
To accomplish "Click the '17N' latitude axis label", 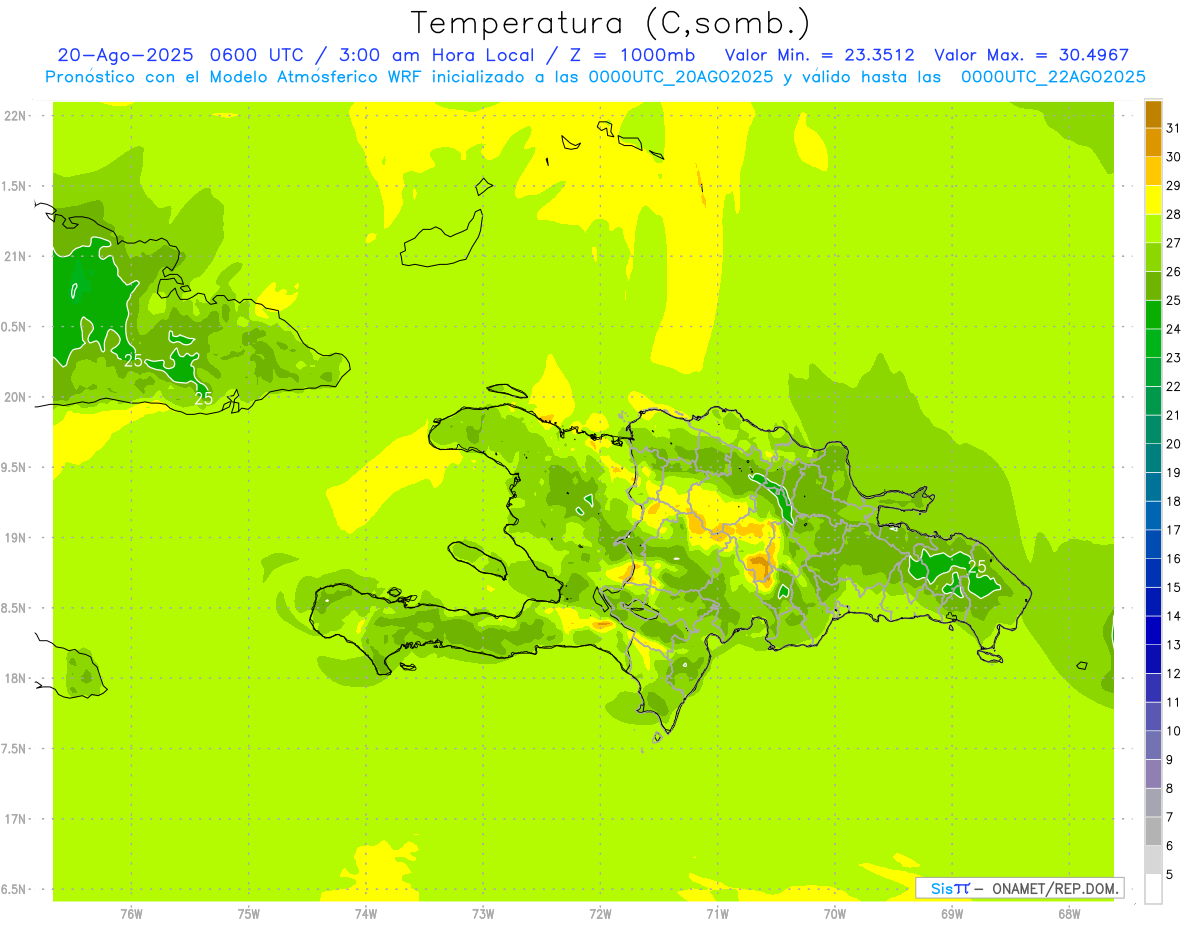I will 16,820.
